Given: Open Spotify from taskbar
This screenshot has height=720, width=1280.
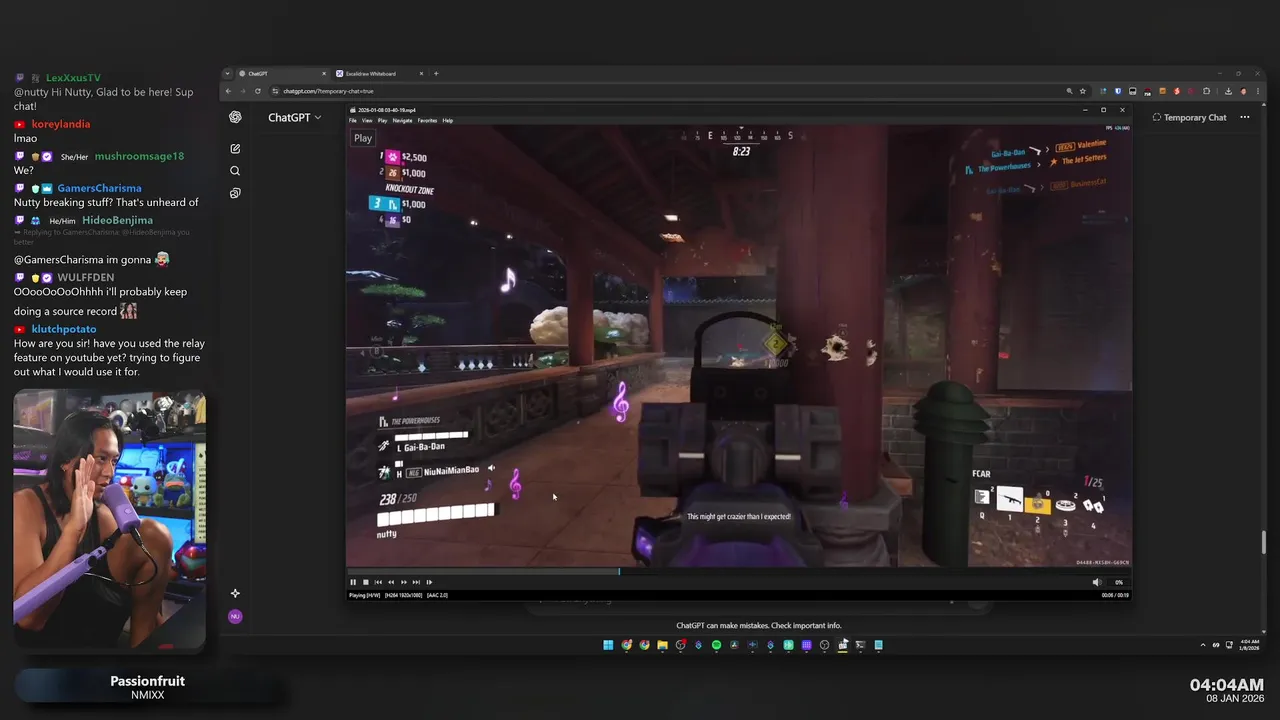Looking at the screenshot, I should click(x=716, y=645).
